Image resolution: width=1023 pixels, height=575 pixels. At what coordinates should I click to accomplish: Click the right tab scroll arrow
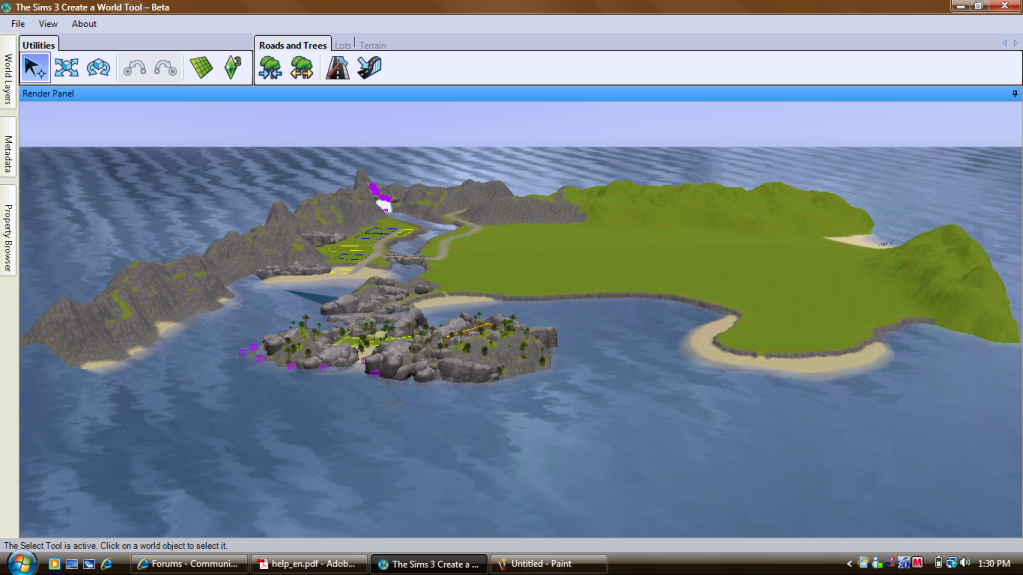1015,44
